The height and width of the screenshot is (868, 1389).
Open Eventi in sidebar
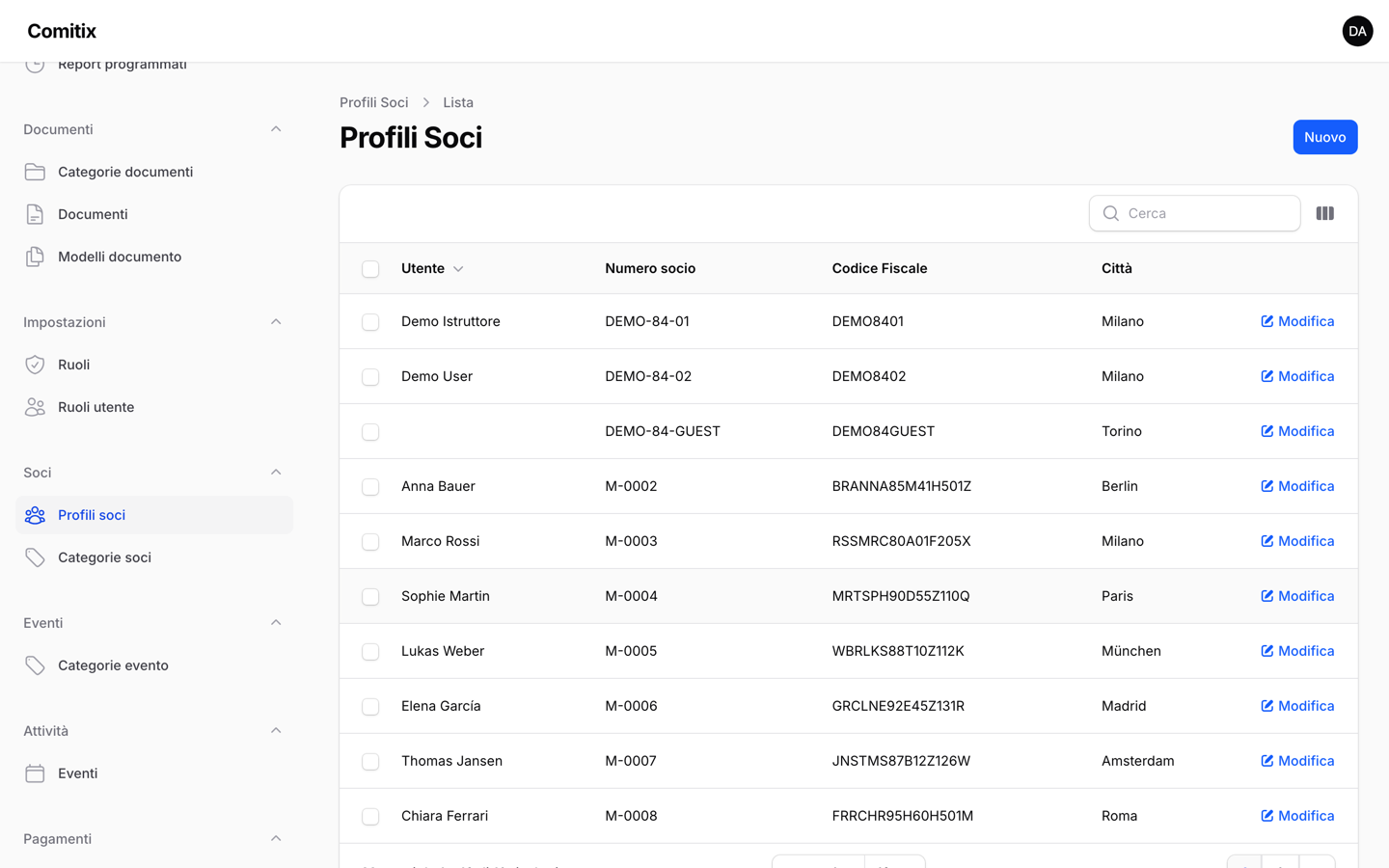tap(154, 773)
